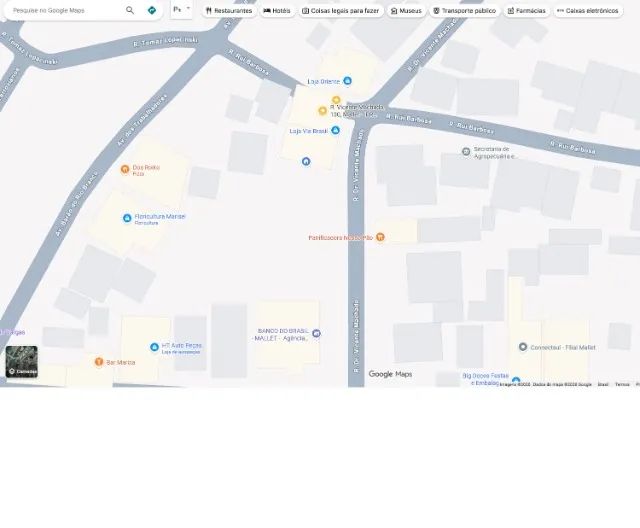Screen dimensions: 640x528
Task: Click the Big Doces Festas pin icon
Action: click(x=516, y=381)
